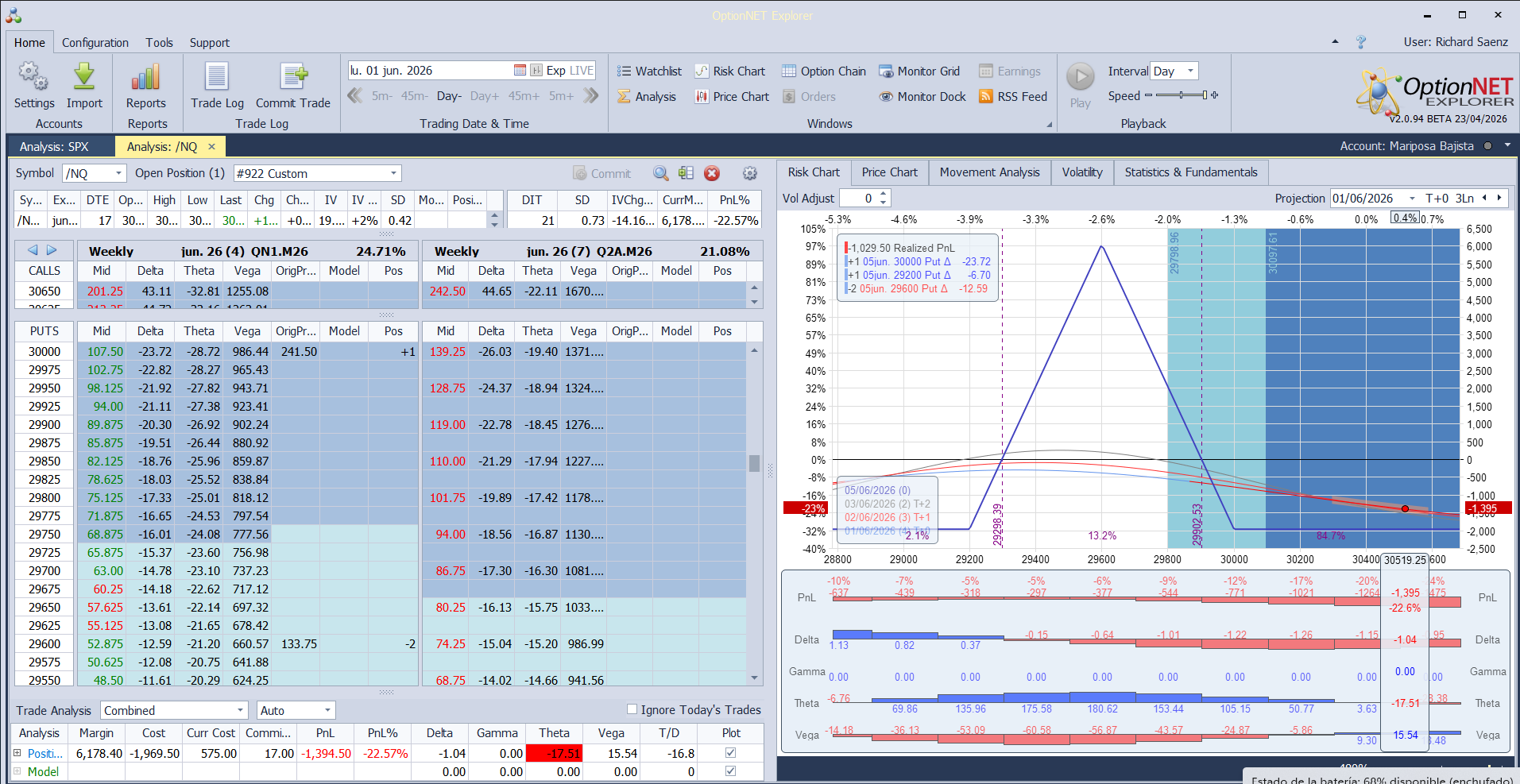Screen dimensions: 1520x784
Task: Open the Statistics & Fundamentals tab
Action: point(1191,172)
